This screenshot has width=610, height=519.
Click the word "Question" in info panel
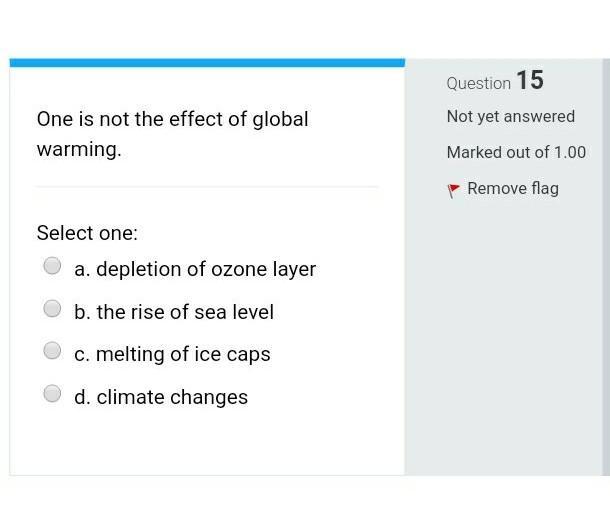point(478,83)
